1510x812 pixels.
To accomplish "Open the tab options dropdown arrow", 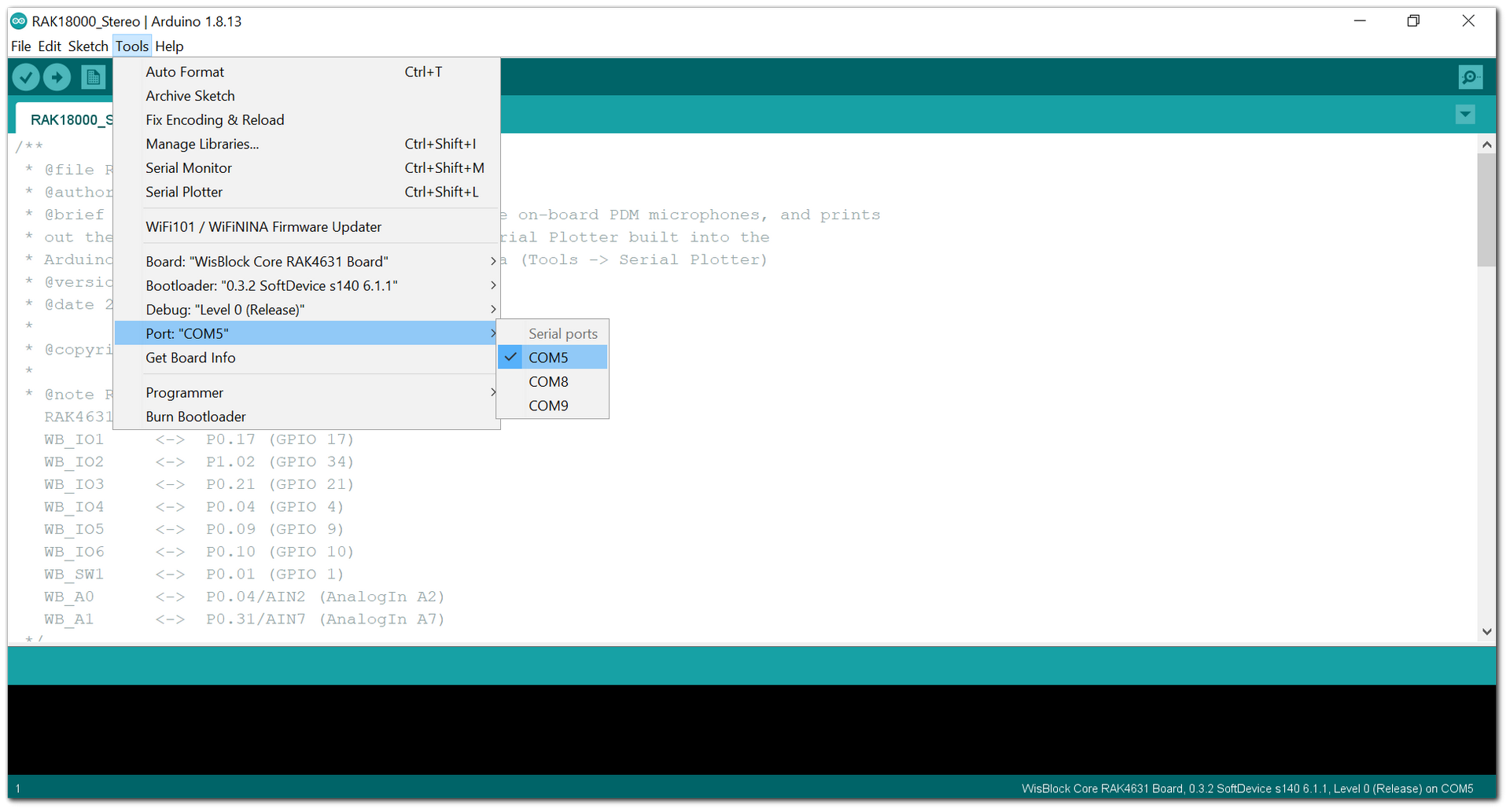I will point(1465,115).
